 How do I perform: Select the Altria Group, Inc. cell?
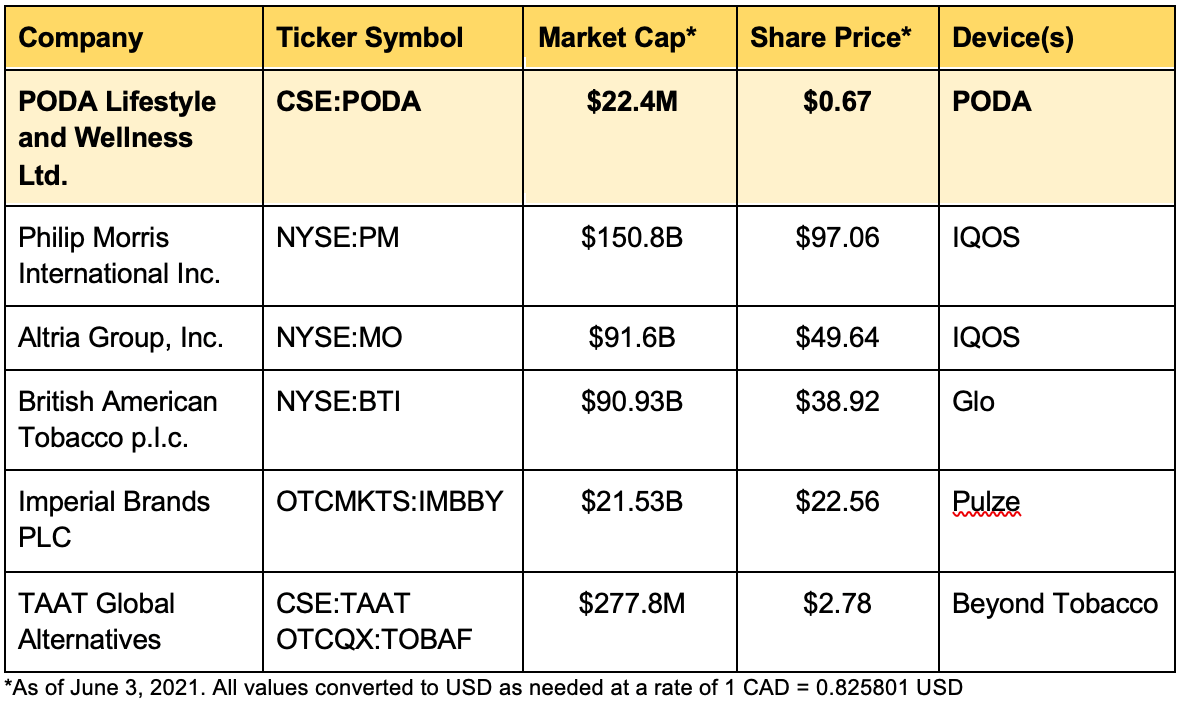[134, 338]
